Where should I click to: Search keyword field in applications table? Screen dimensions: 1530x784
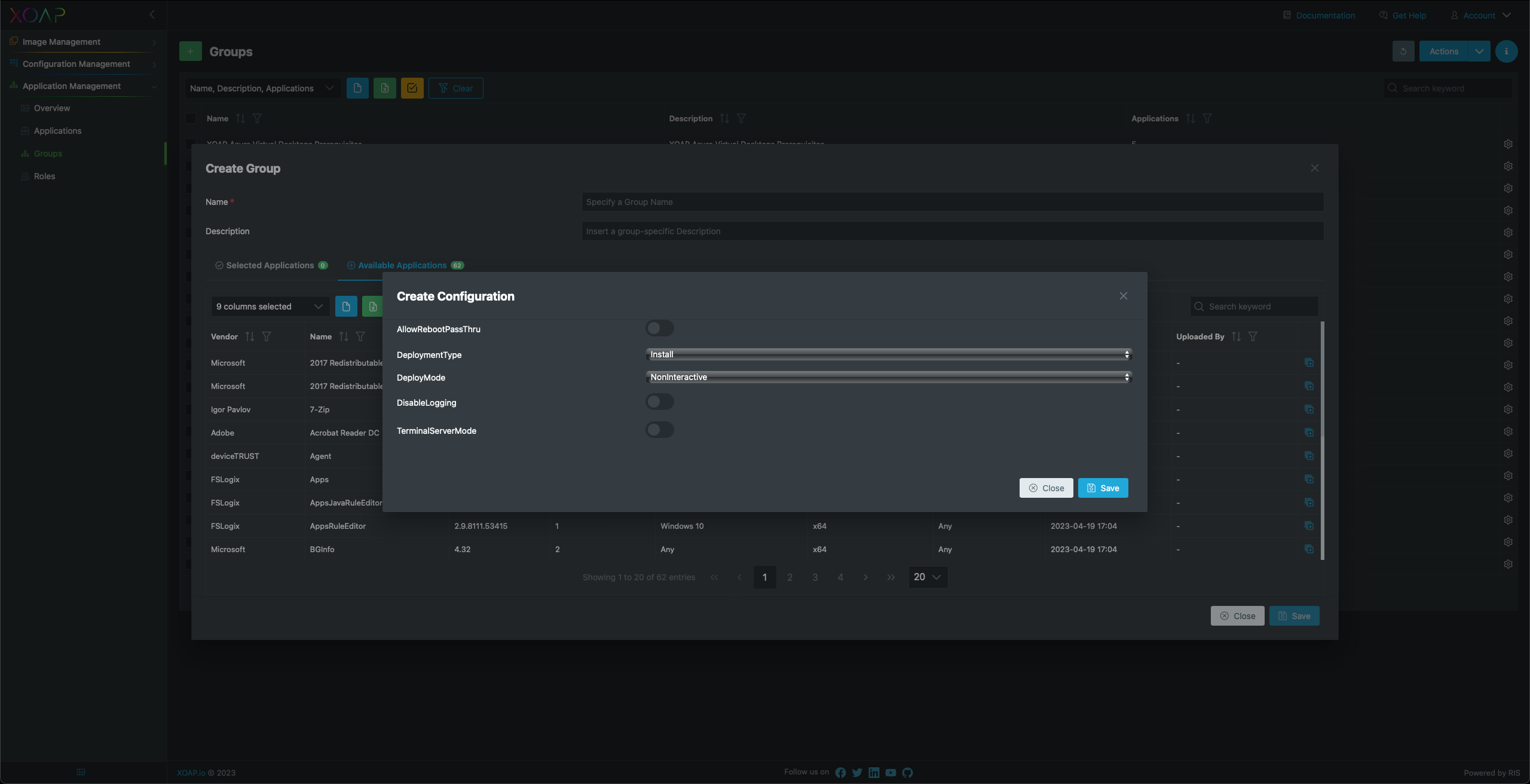tap(1254, 307)
